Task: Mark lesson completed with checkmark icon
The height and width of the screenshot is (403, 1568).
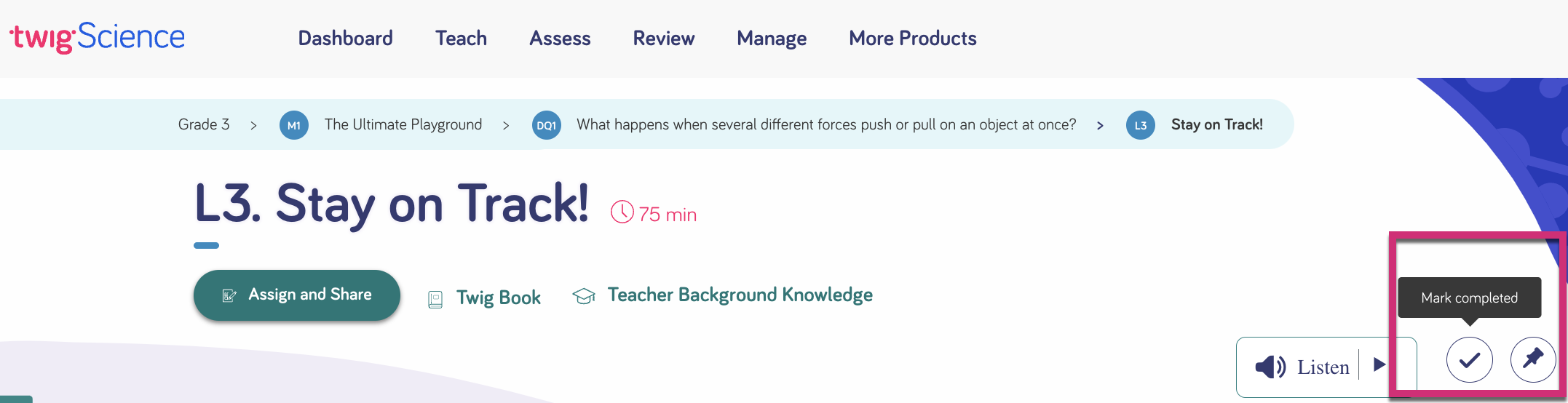Action: [x=1469, y=359]
